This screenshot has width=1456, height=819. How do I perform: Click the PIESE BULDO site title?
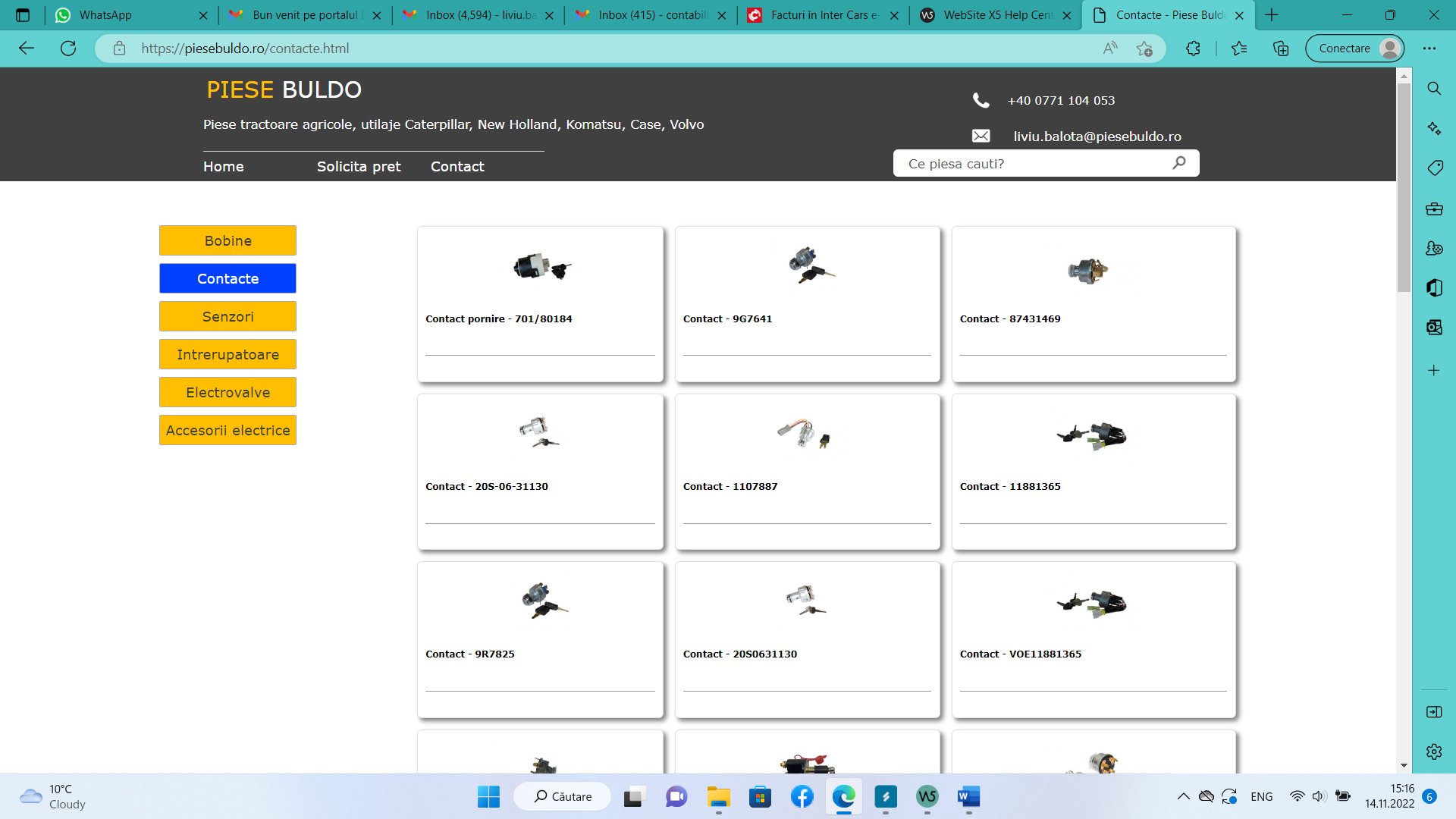pyautogui.click(x=284, y=89)
